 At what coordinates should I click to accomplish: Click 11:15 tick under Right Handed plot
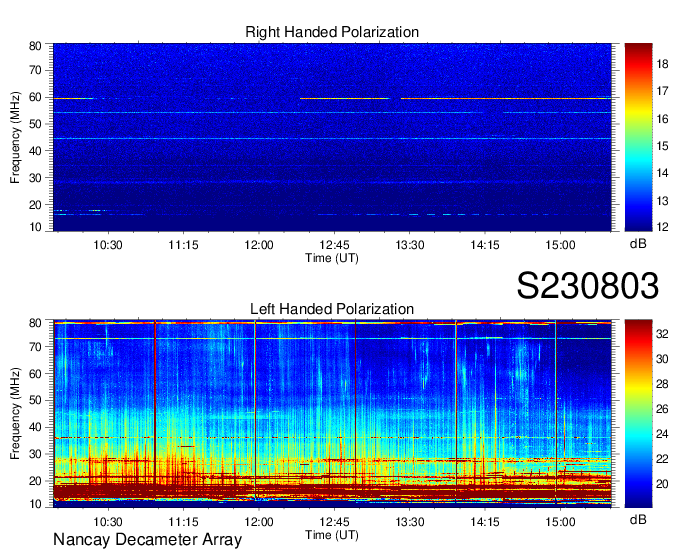(183, 245)
